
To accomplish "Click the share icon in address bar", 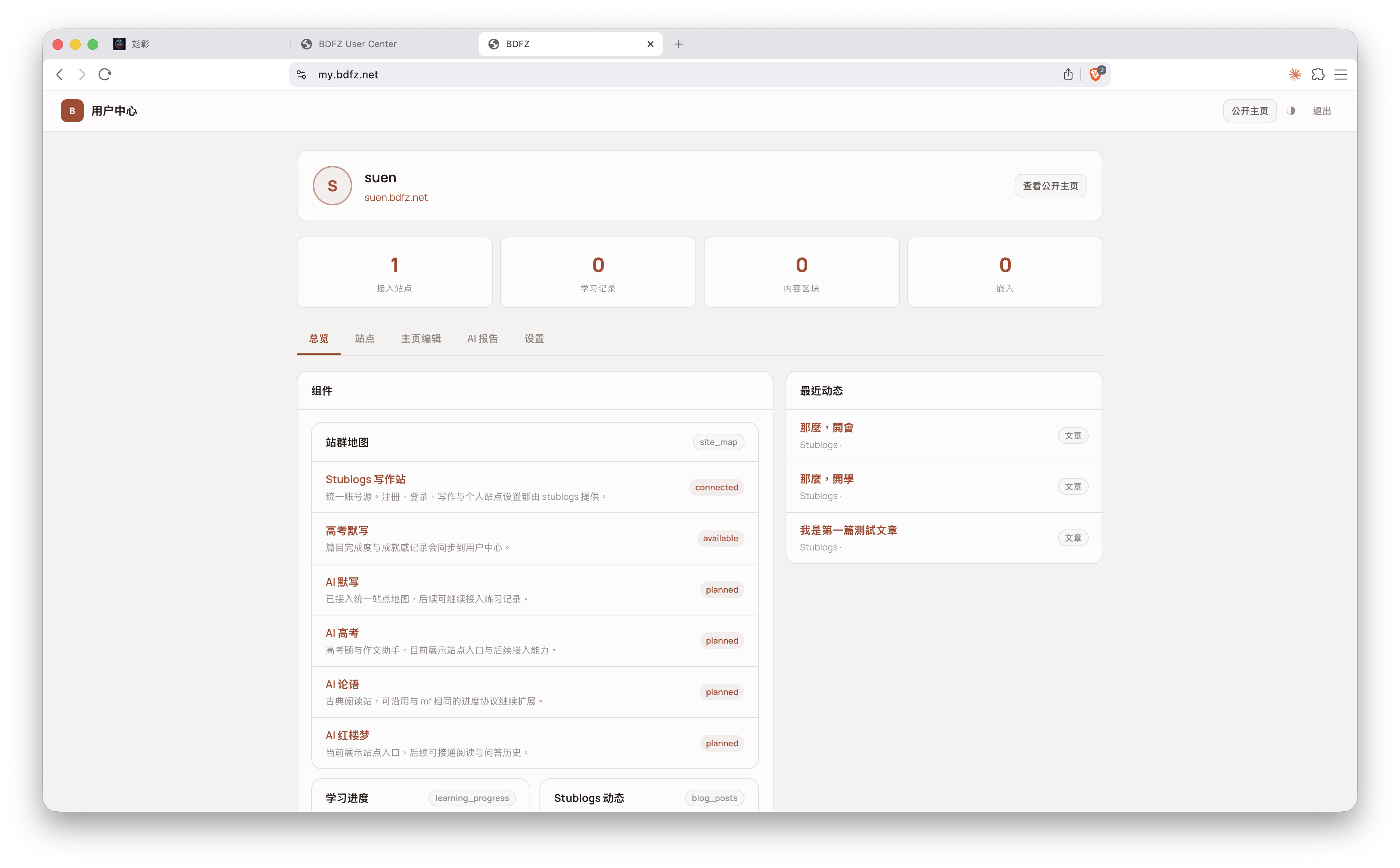I will click(1067, 75).
